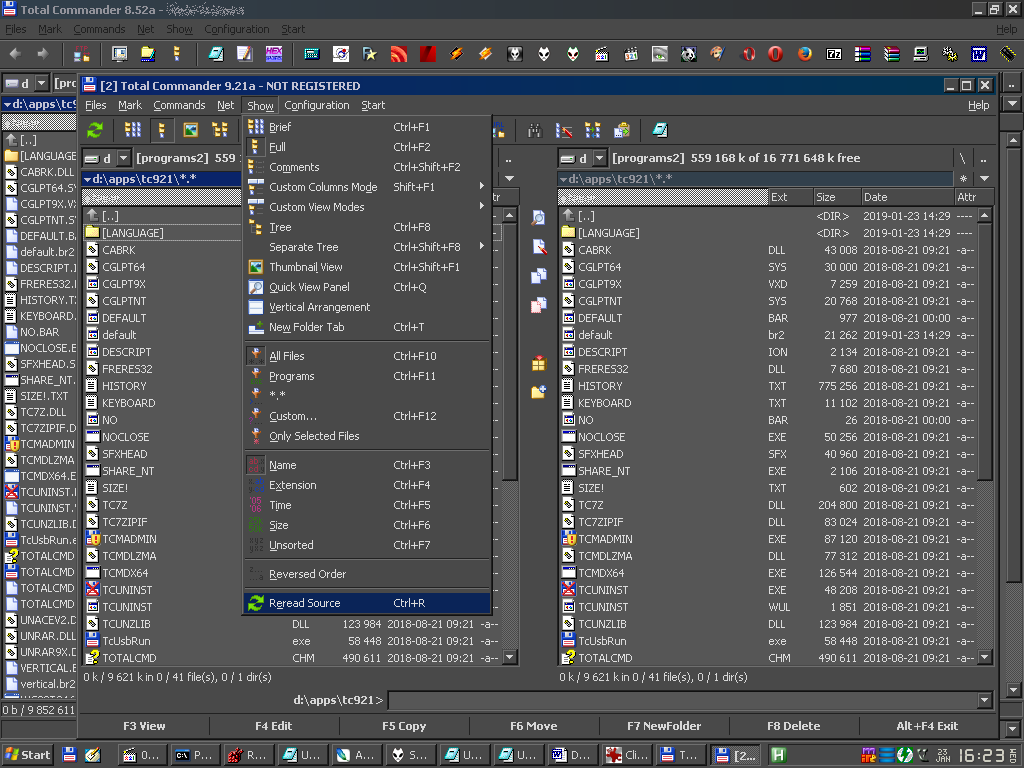Click the calculator icon in the 8.52a toolbar

(312, 54)
